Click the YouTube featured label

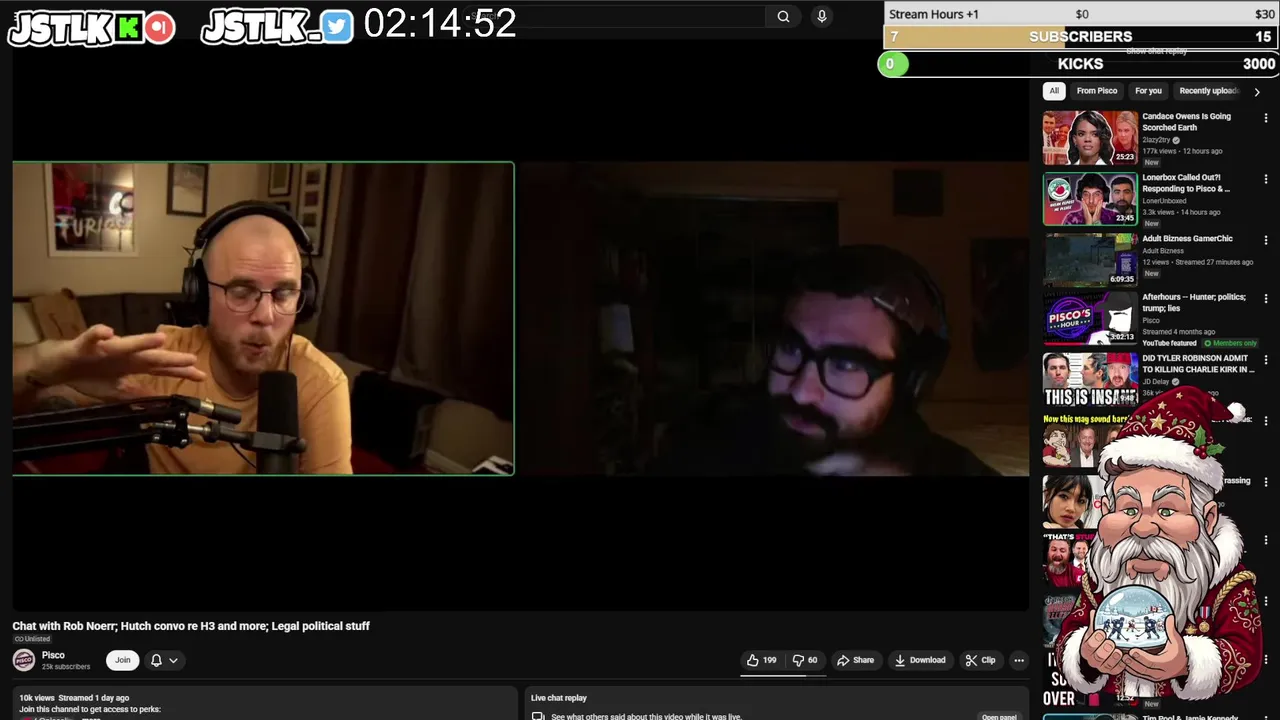click(x=1169, y=343)
